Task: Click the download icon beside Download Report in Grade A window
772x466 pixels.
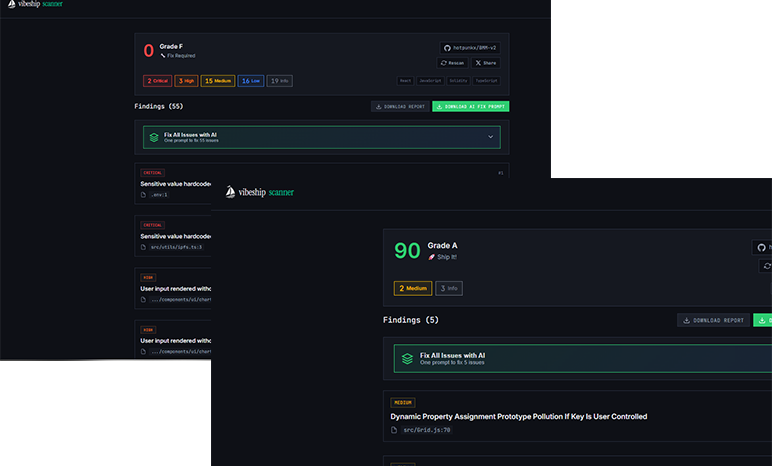Action: [686, 320]
